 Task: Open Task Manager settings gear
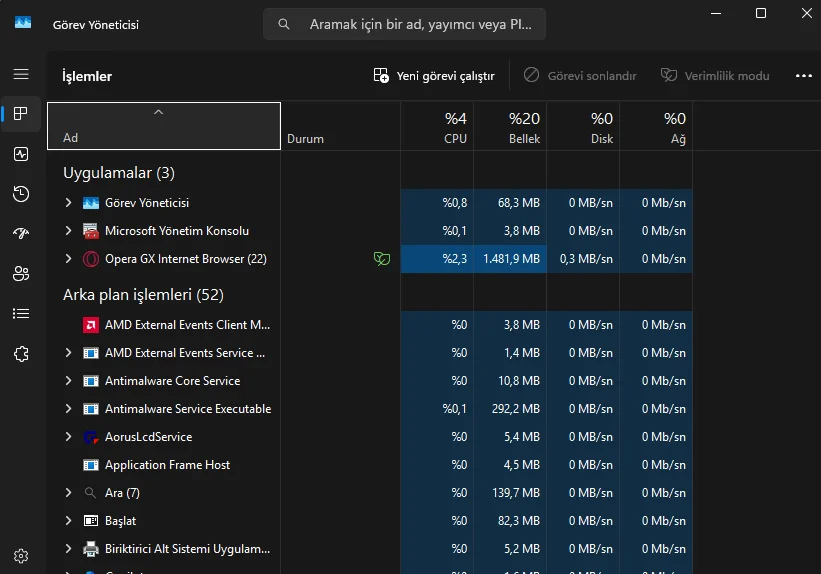click(21, 556)
